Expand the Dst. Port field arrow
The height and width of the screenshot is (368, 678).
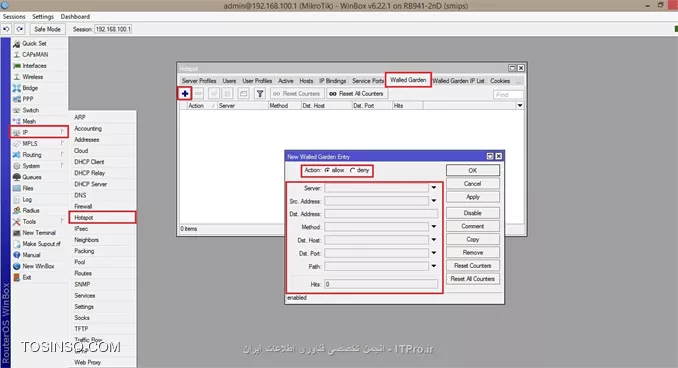(434, 253)
